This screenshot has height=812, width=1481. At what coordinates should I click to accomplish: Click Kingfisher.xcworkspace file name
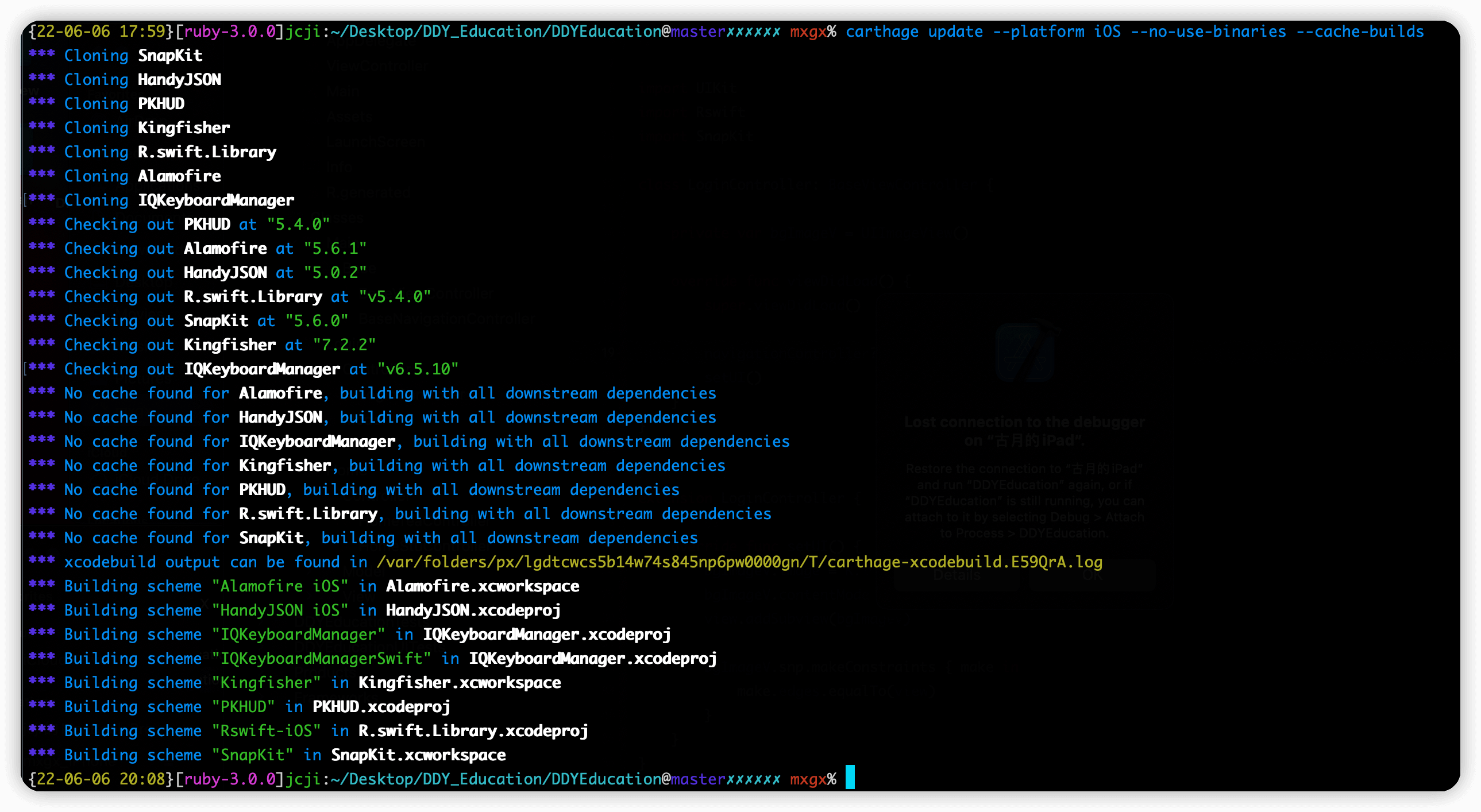tap(460, 683)
